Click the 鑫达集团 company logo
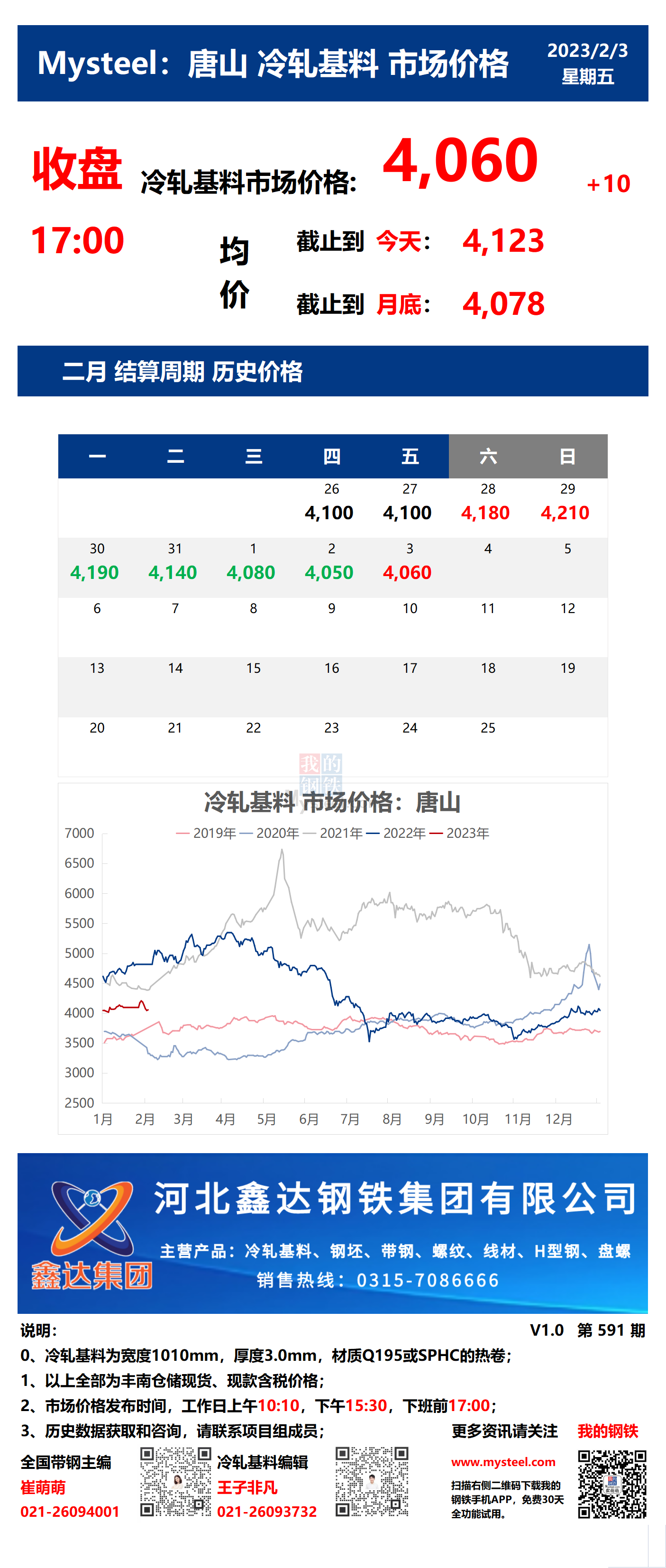This screenshot has width=666, height=1568. coord(92,1235)
